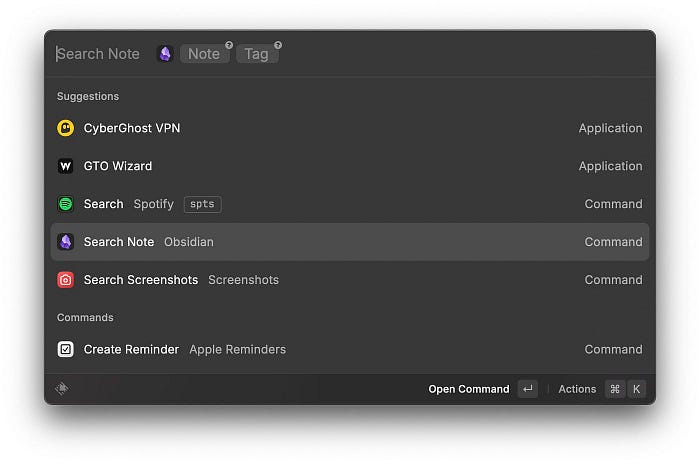
Task: Click the Obsidian subtitle text
Action: [x=189, y=242]
